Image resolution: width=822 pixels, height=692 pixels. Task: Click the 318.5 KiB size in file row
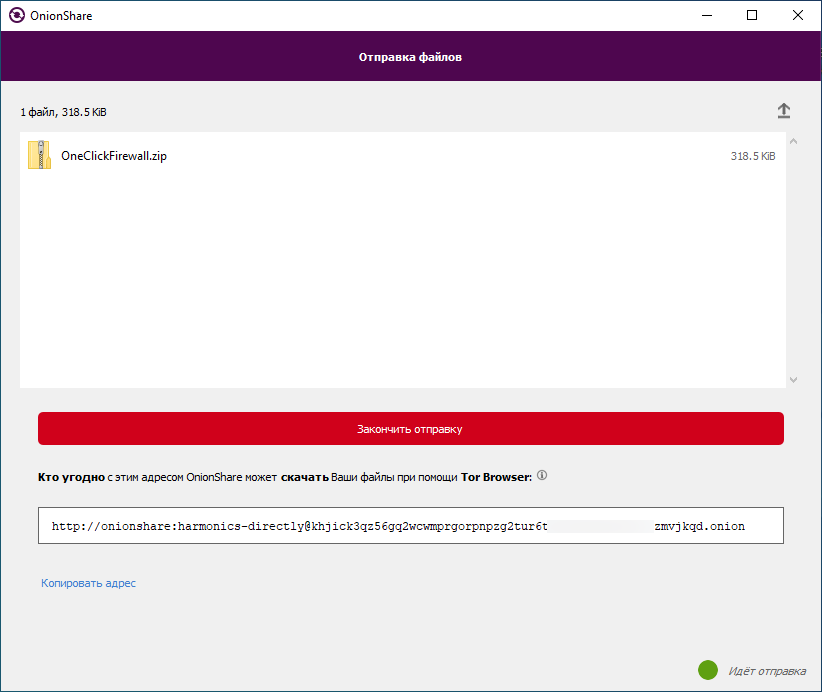pyautogui.click(x=752, y=156)
